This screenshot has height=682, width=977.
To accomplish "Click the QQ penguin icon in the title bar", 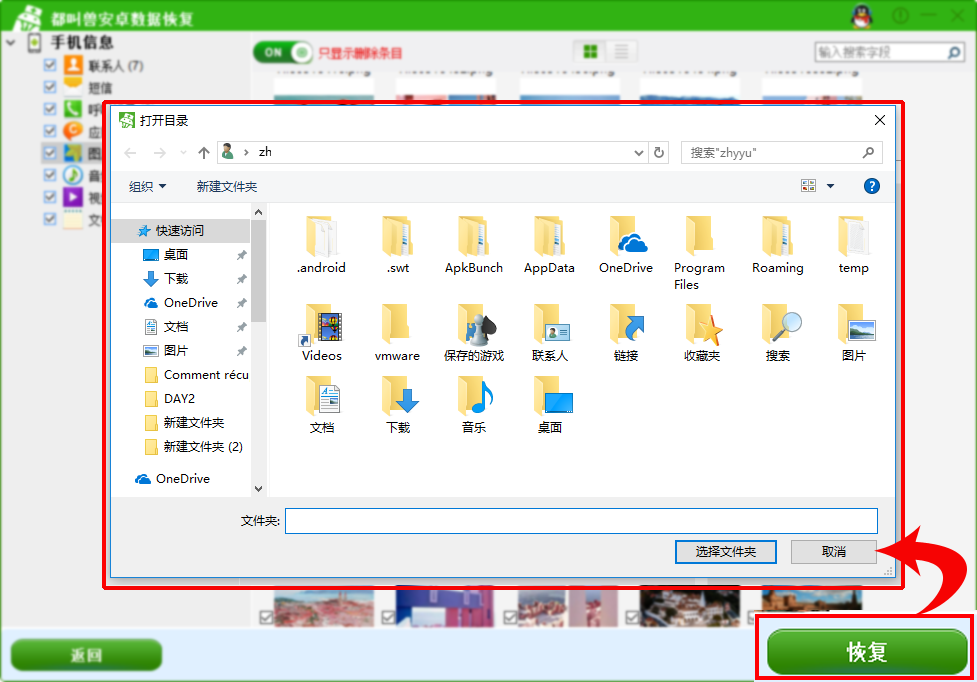I will (x=861, y=16).
